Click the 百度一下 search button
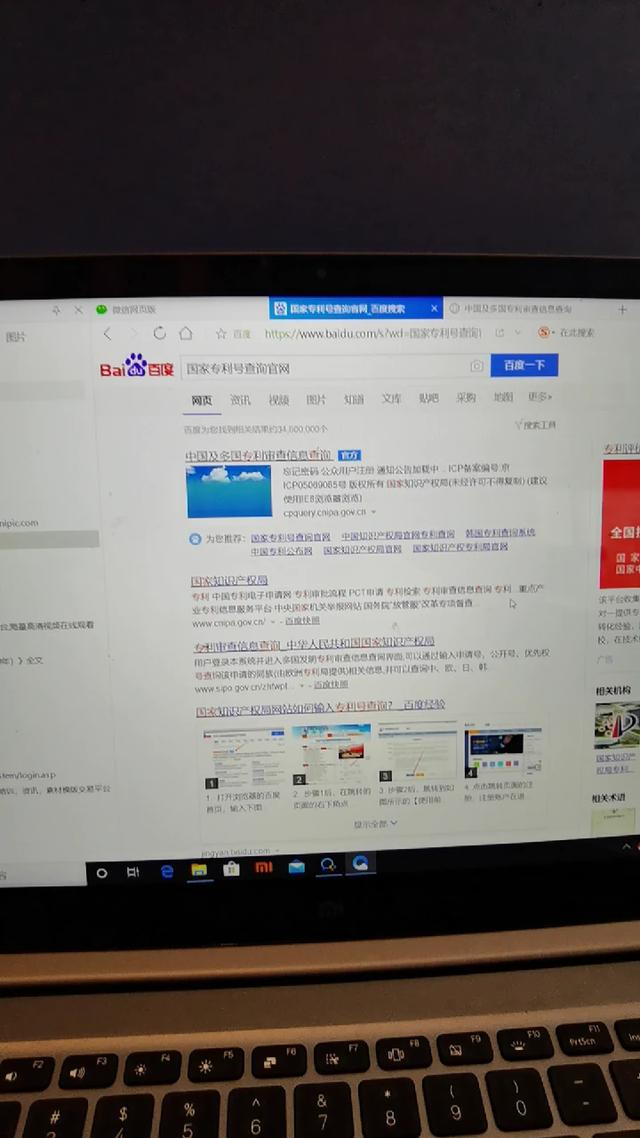 524,365
